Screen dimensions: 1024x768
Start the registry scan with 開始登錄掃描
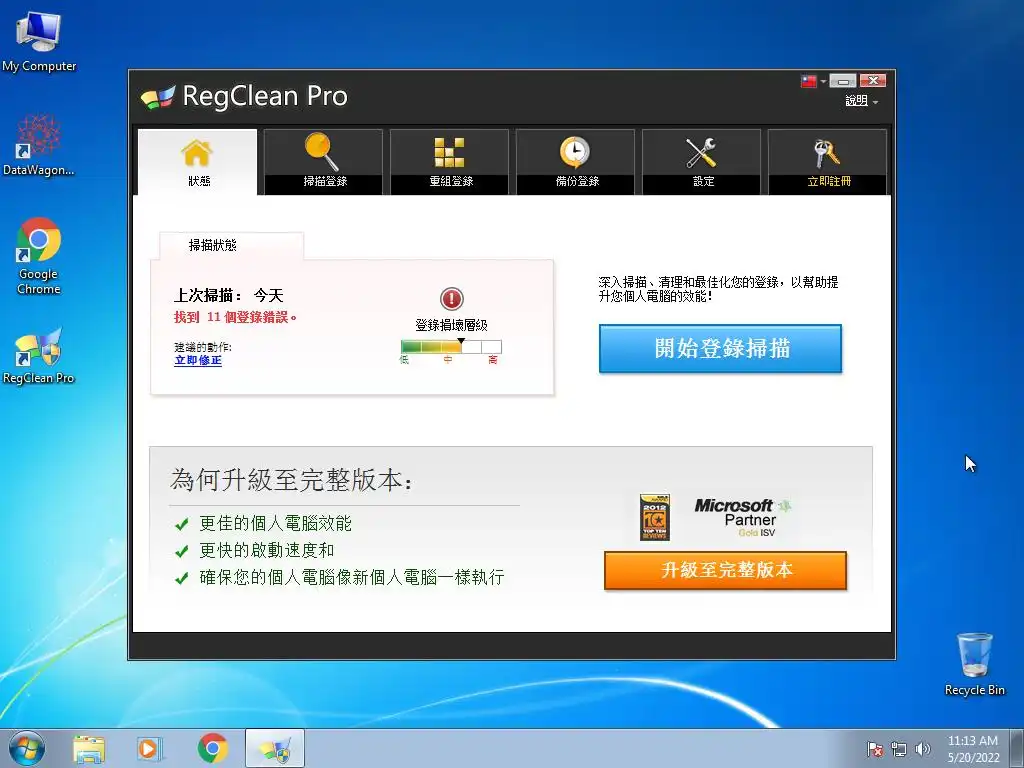pyautogui.click(x=720, y=348)
